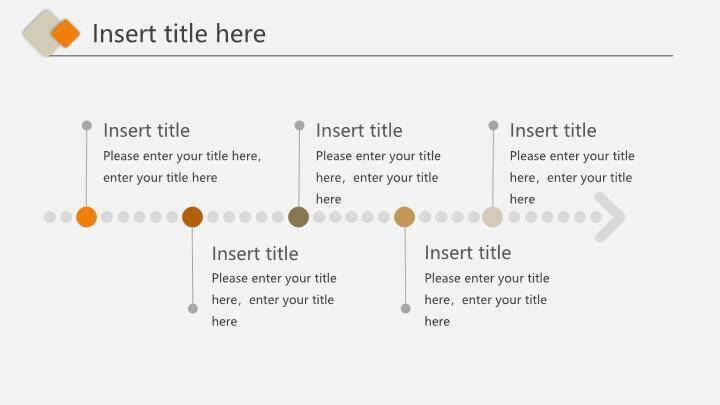Click the gray chevron arrow ending the timeline

click(x=611, y=217)
